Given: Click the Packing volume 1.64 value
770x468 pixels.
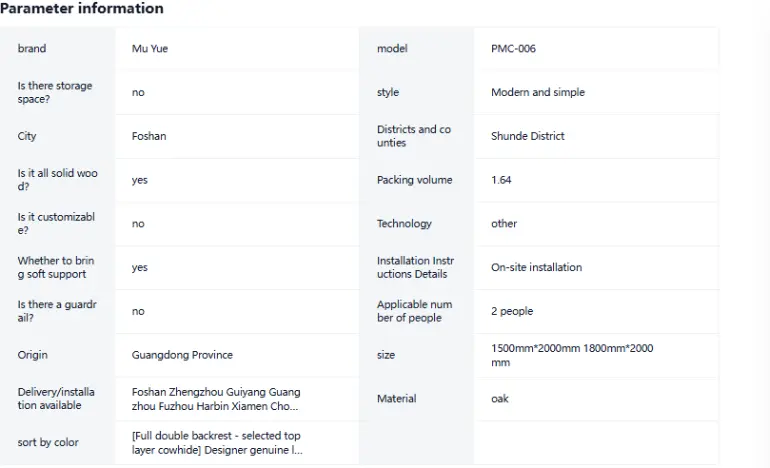Looking at the screenshot, I should click(x=501, y=180).
